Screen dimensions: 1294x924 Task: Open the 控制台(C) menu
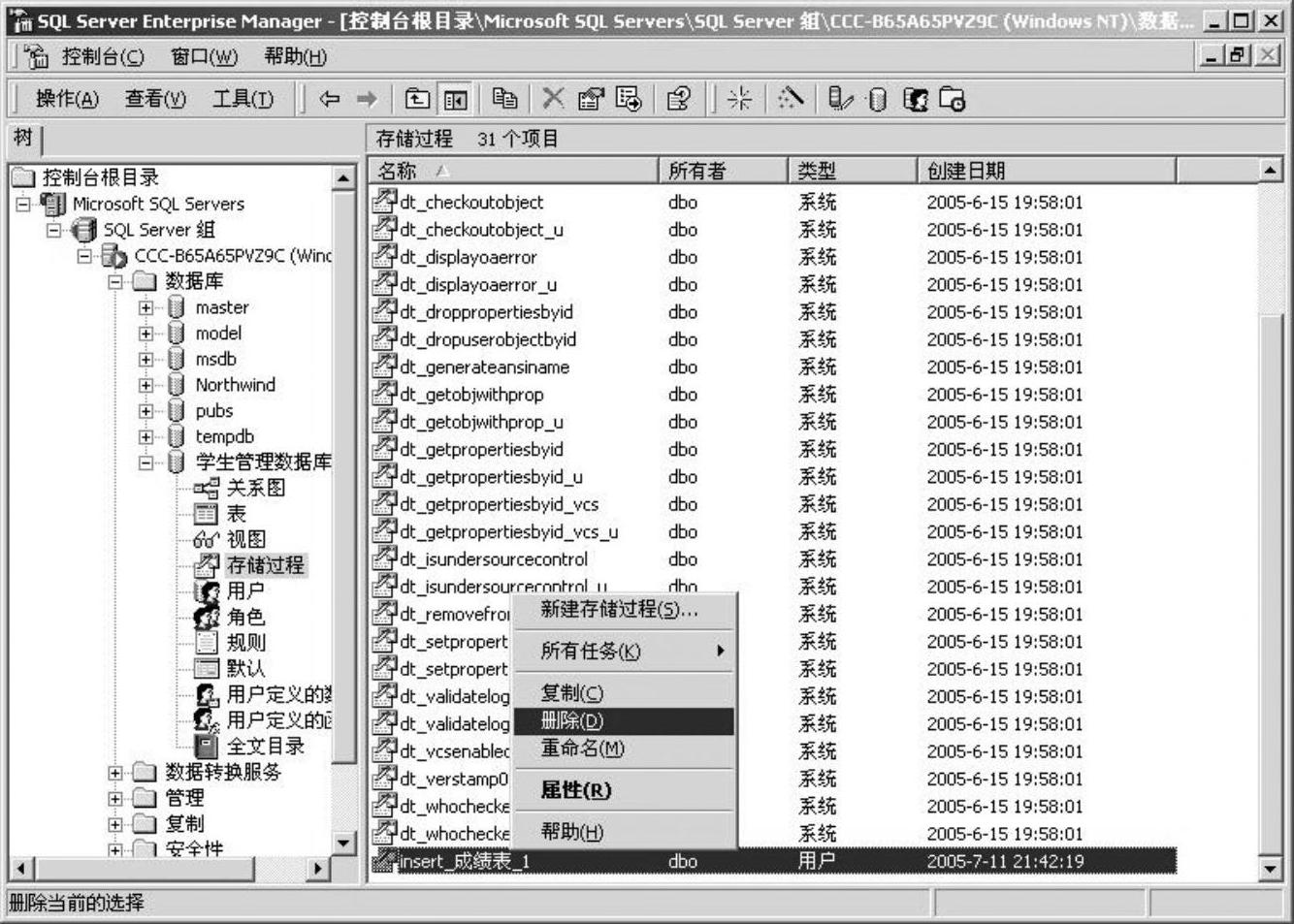[x=102, y=57]
